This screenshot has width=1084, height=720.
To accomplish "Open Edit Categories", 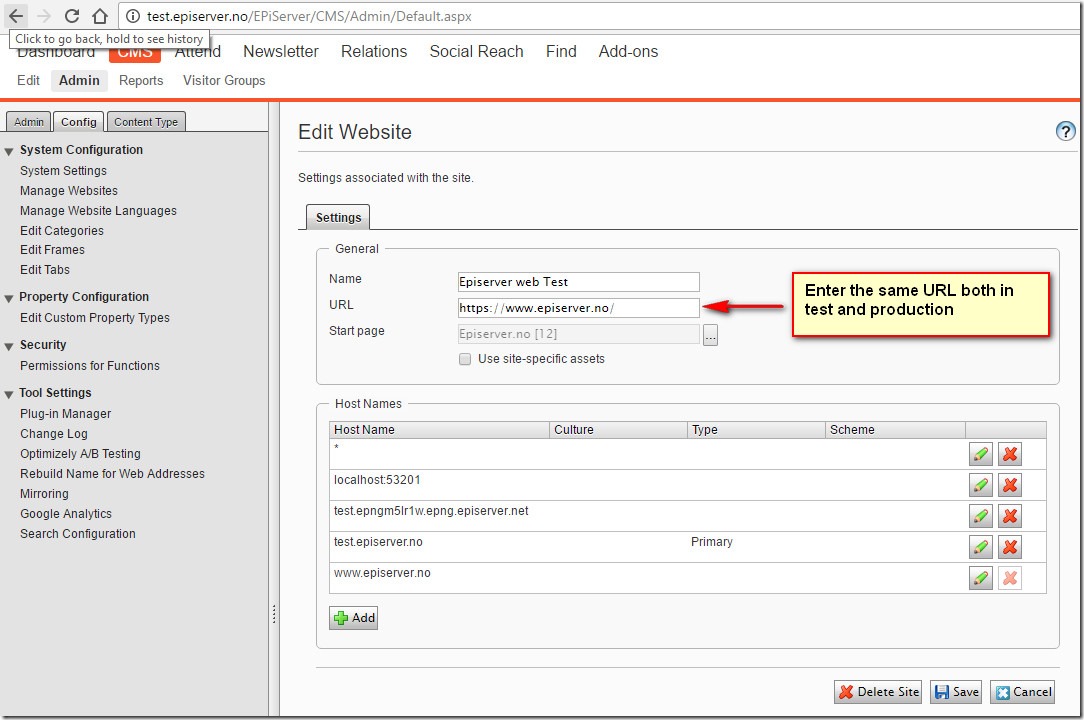I will [62, 230].
